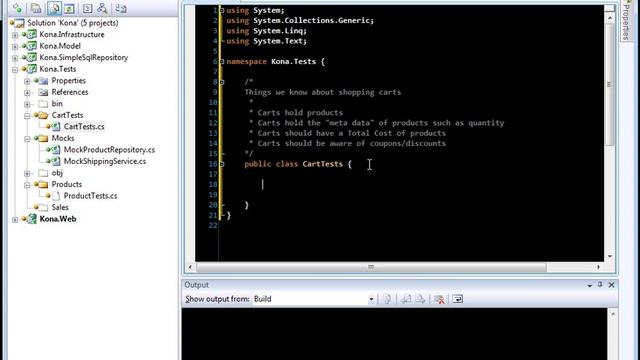
Task: Go to next message in Output toolbar
Action: tap(420, 299)
